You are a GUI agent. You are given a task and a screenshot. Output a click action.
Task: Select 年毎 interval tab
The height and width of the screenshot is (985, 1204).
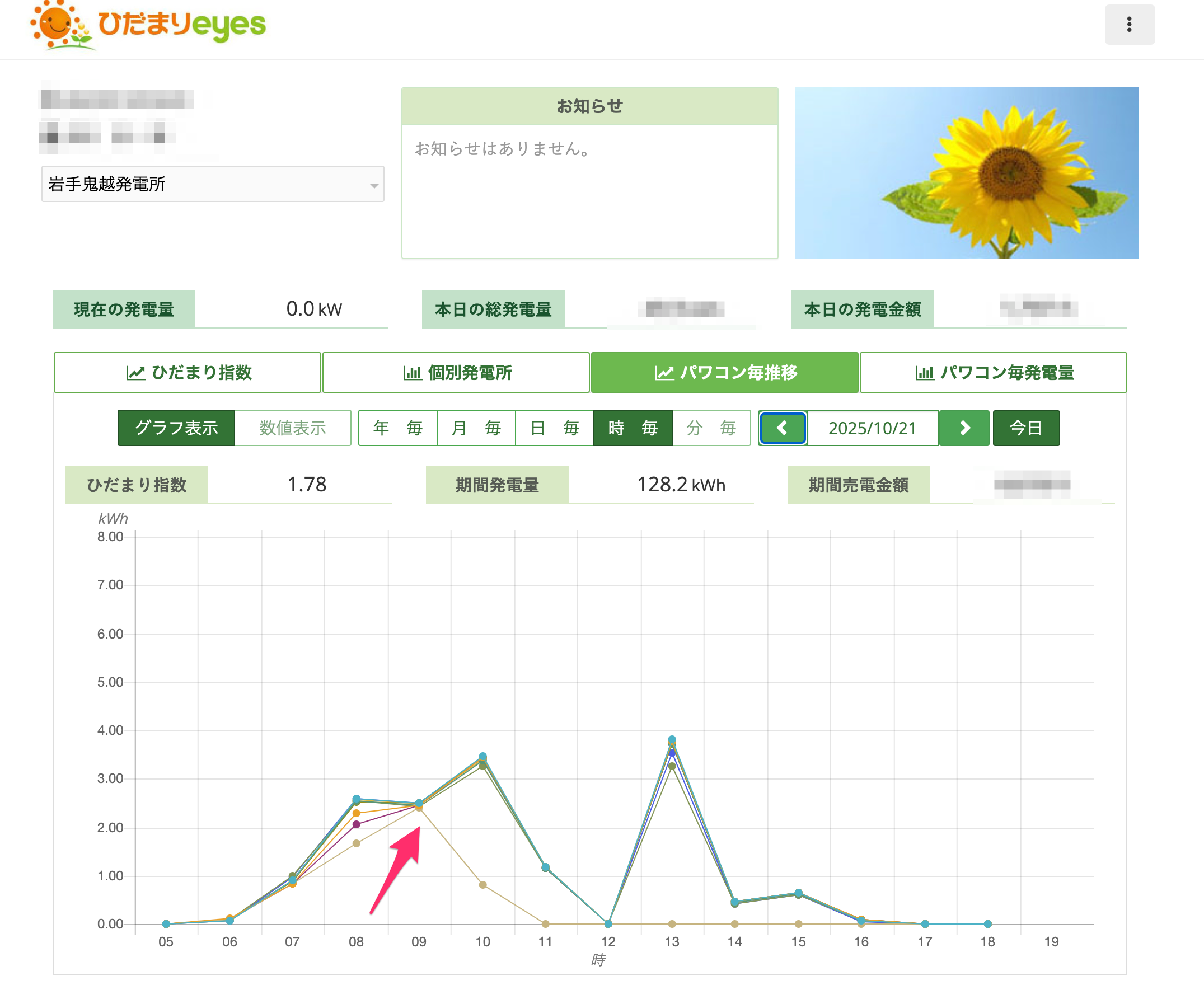pyautogui.click(x=397, y=428)
